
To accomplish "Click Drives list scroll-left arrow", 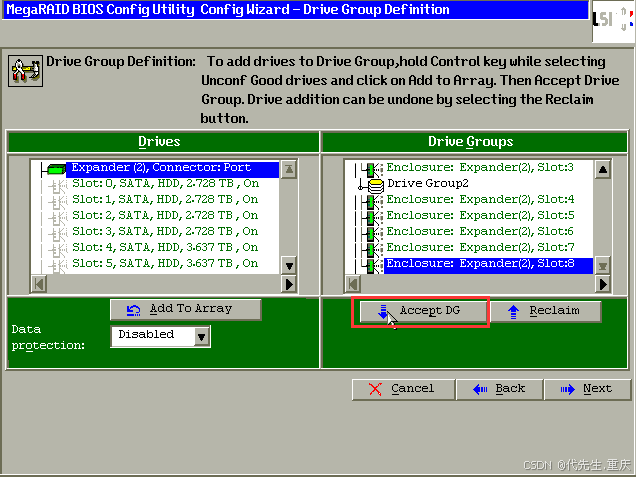I will [x=39, y=284].
